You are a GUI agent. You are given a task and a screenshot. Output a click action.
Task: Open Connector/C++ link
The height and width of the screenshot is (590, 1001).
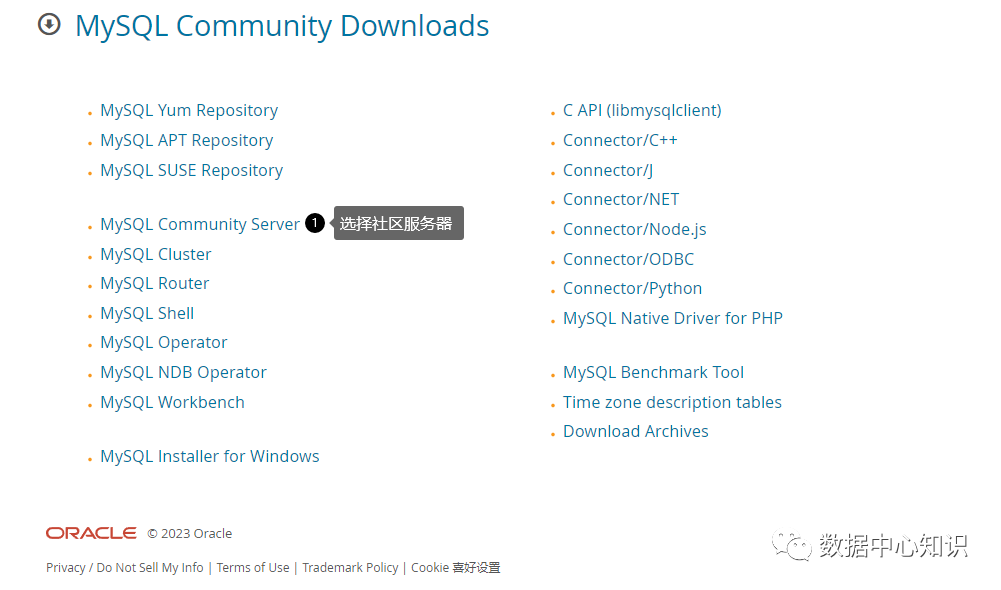(x=620, y=140)
